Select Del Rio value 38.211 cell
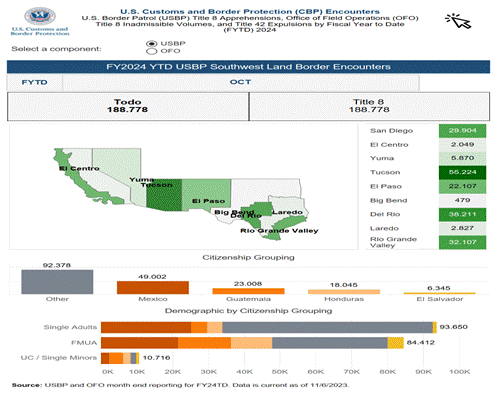The image size is (497, 396). [x=462, y=214]
